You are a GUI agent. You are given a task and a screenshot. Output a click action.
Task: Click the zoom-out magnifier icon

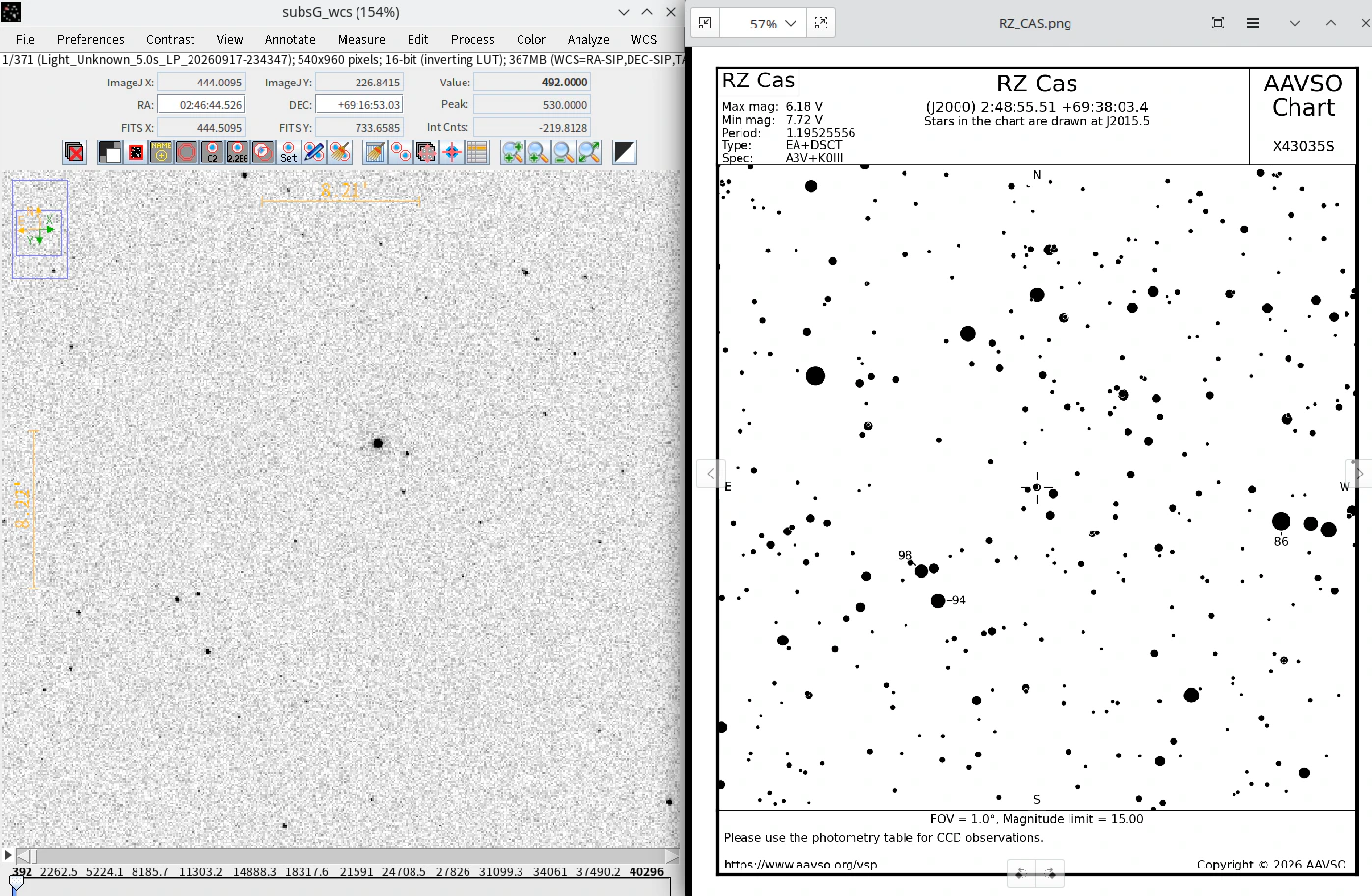(564, 152)
